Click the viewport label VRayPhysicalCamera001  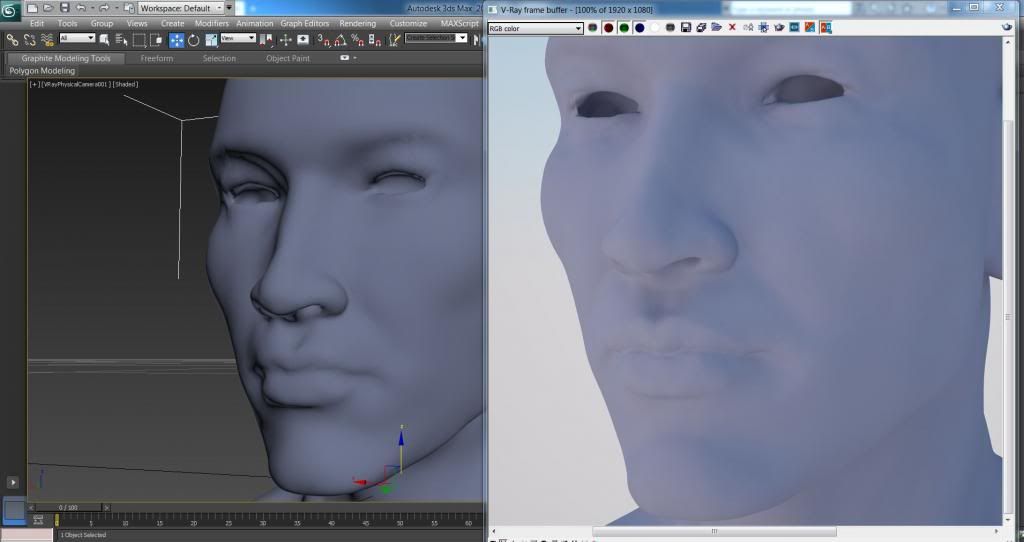75,85
